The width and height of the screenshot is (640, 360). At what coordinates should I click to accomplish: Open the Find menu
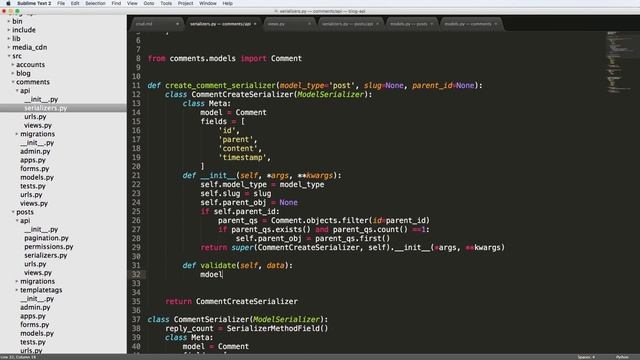click(116, 3)
